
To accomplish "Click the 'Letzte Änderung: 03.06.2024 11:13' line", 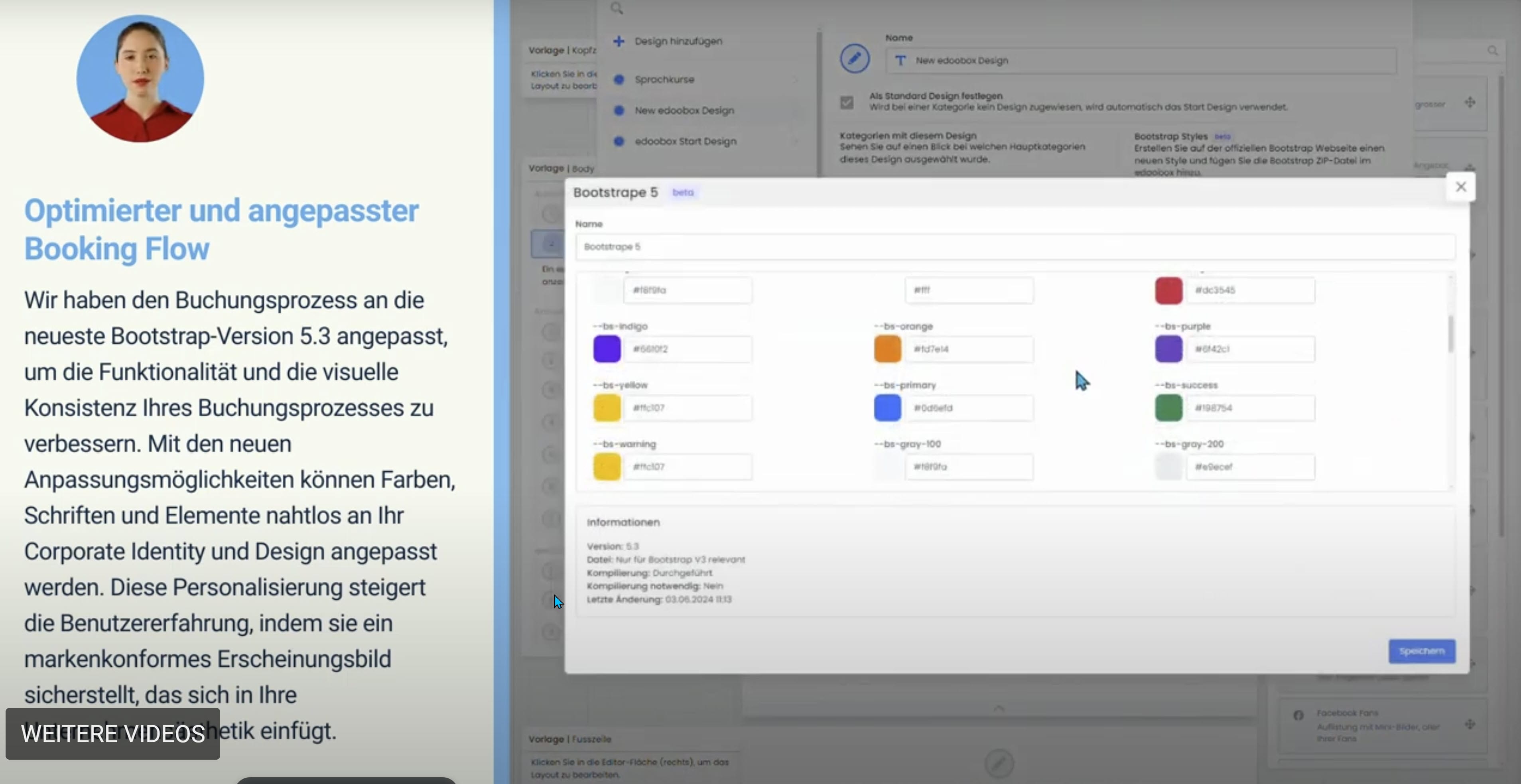I will click(659, 599).
